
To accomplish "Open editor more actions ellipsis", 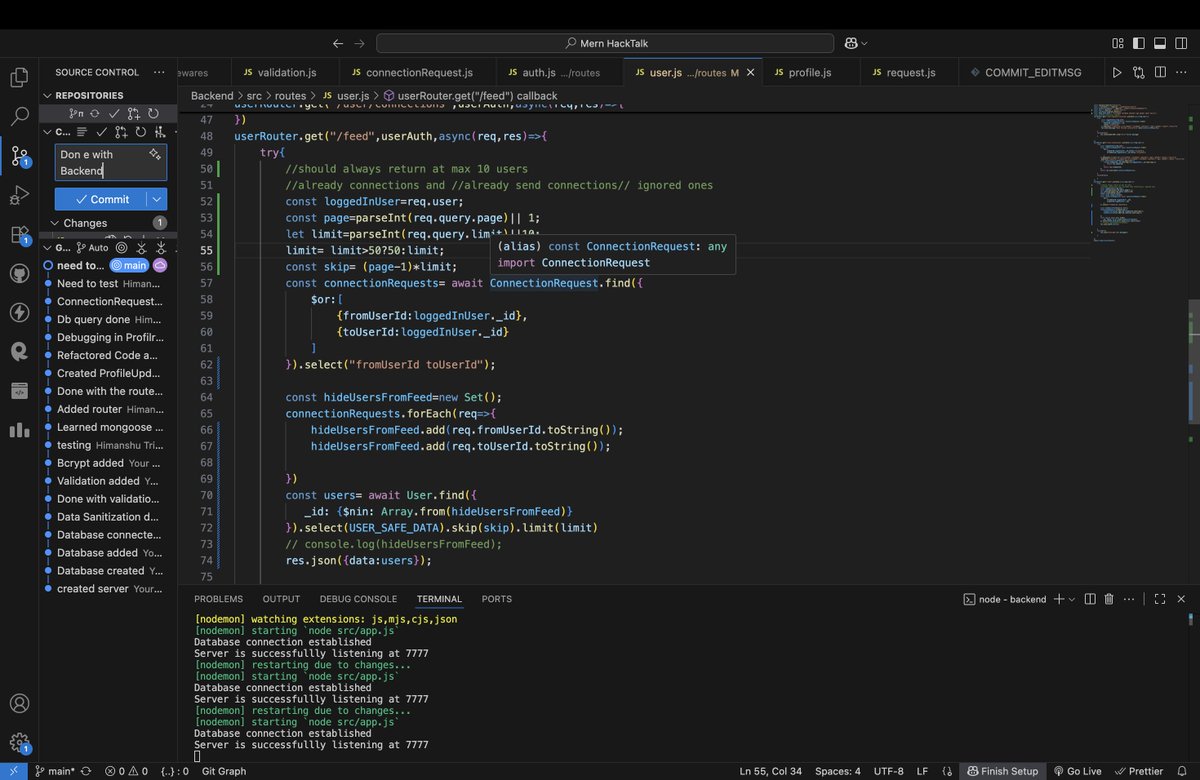I will coord(1181,73).
